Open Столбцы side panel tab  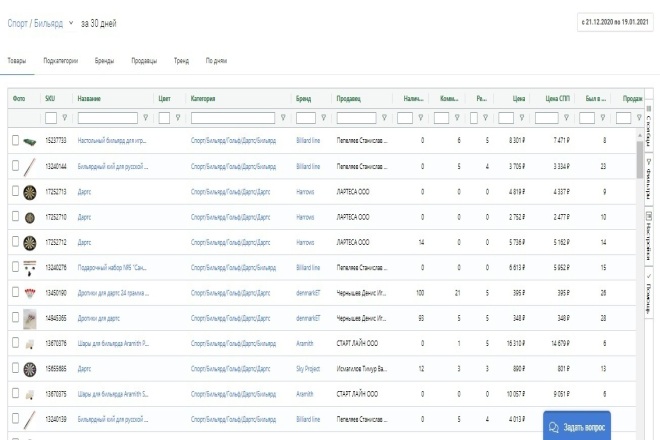pos(649,125)
